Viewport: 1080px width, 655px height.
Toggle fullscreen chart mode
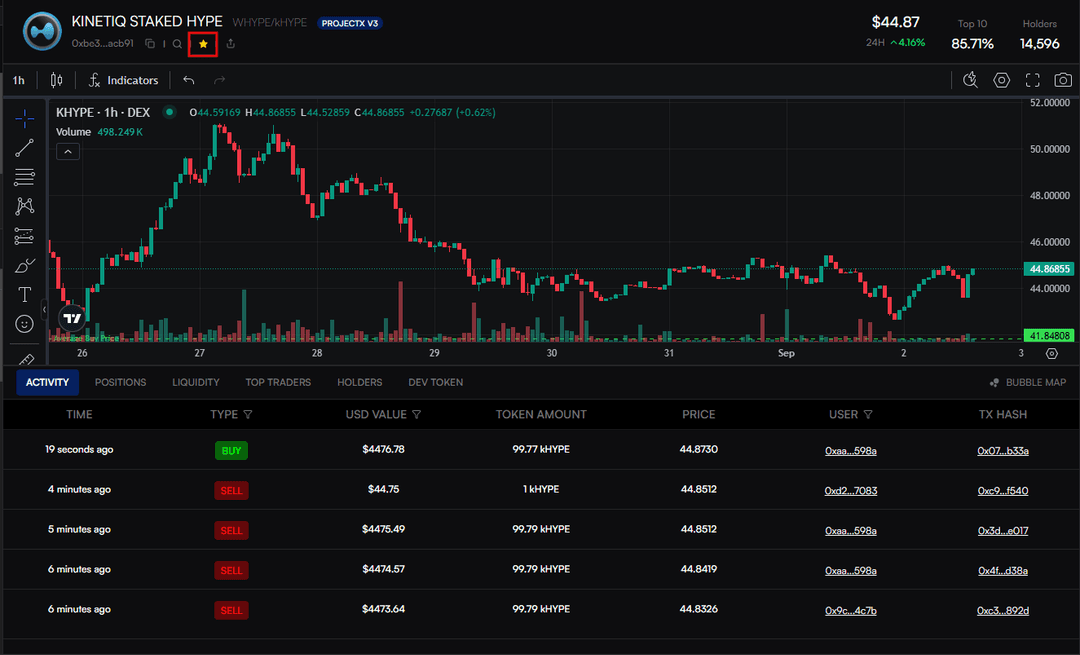[x=1032, y=79]
